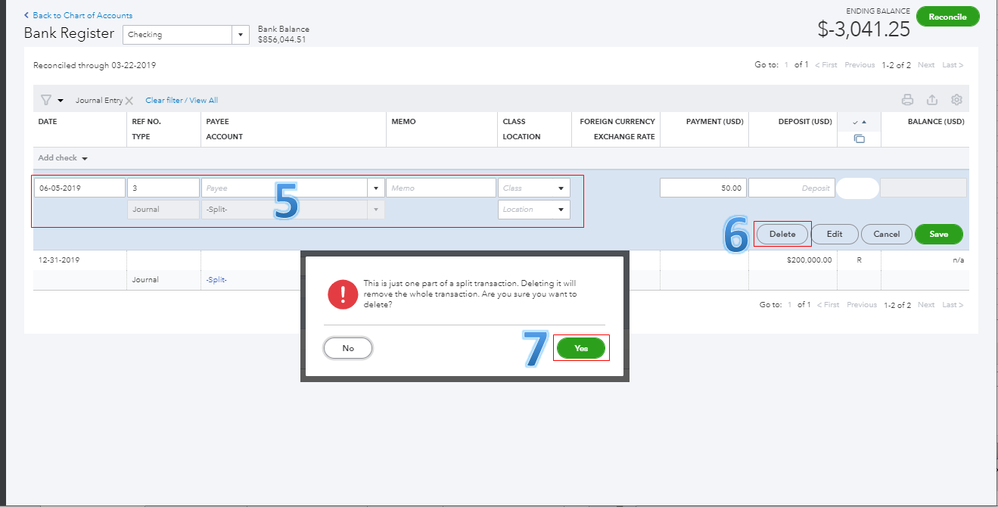998x507 pixels.
Task: Open the filter funnel icon
Action: pos(46,100)
